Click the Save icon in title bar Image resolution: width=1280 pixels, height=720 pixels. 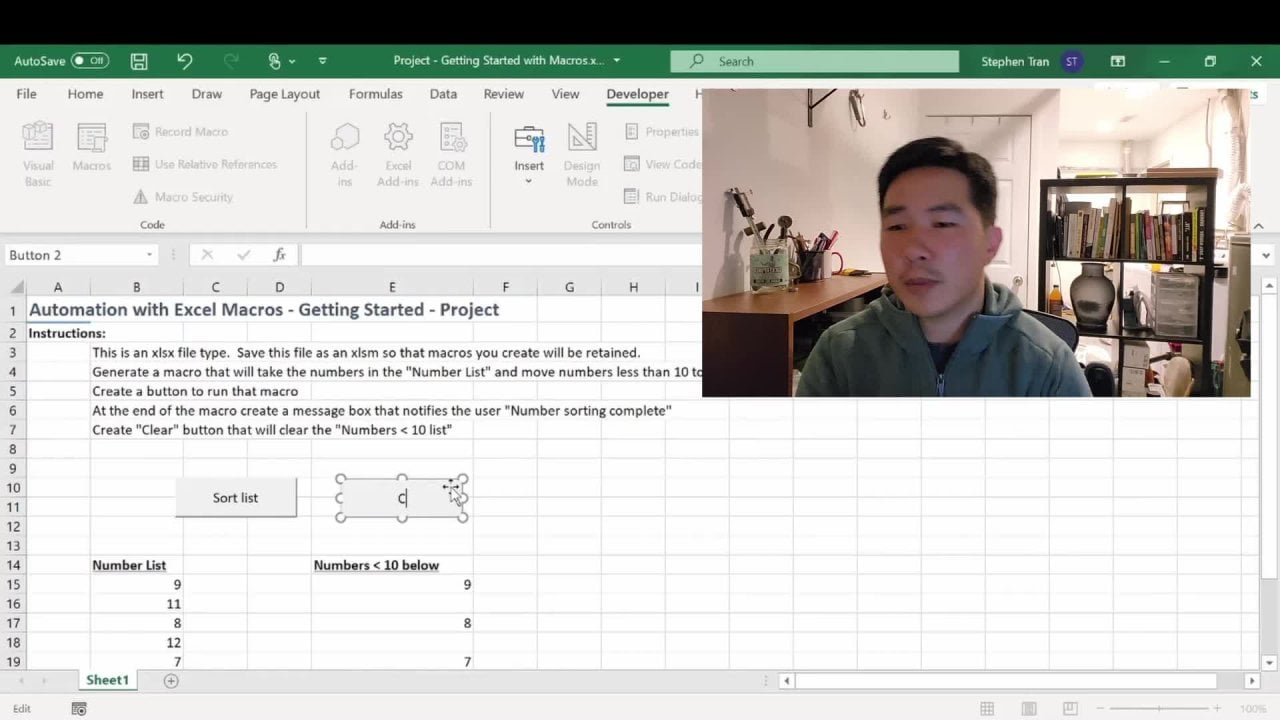click(139, 61)
